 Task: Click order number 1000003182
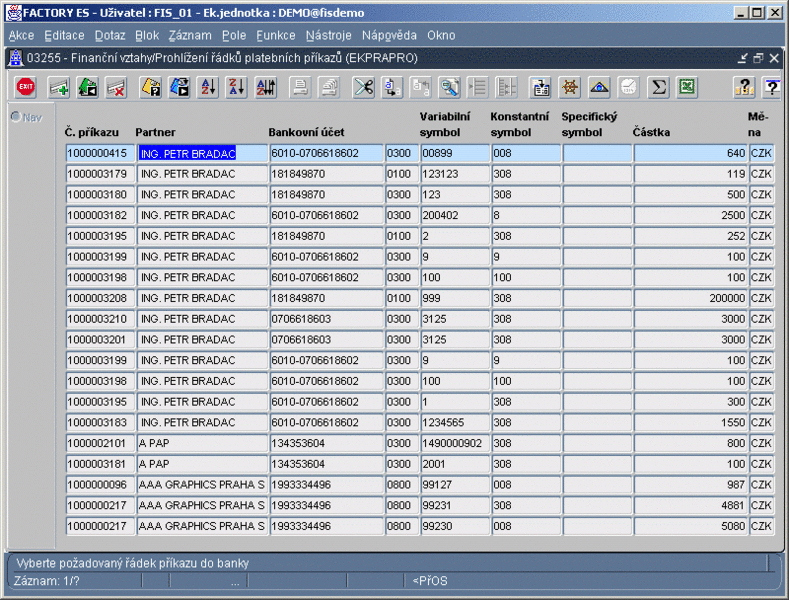[100, 215]
